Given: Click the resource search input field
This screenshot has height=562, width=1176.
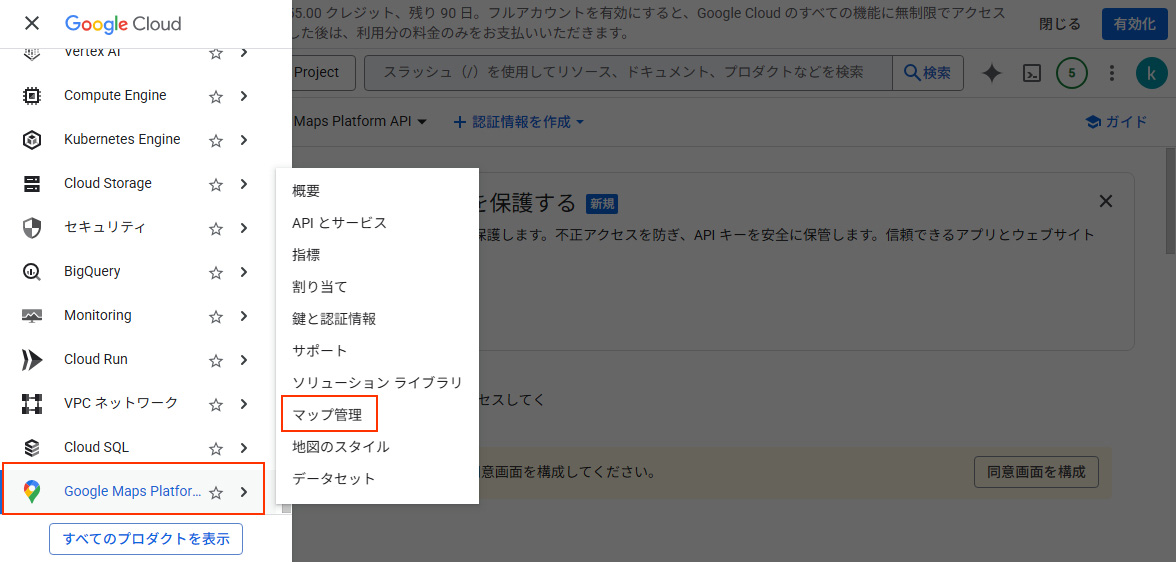Looking at the screenshot, I should tap(628, 73).
